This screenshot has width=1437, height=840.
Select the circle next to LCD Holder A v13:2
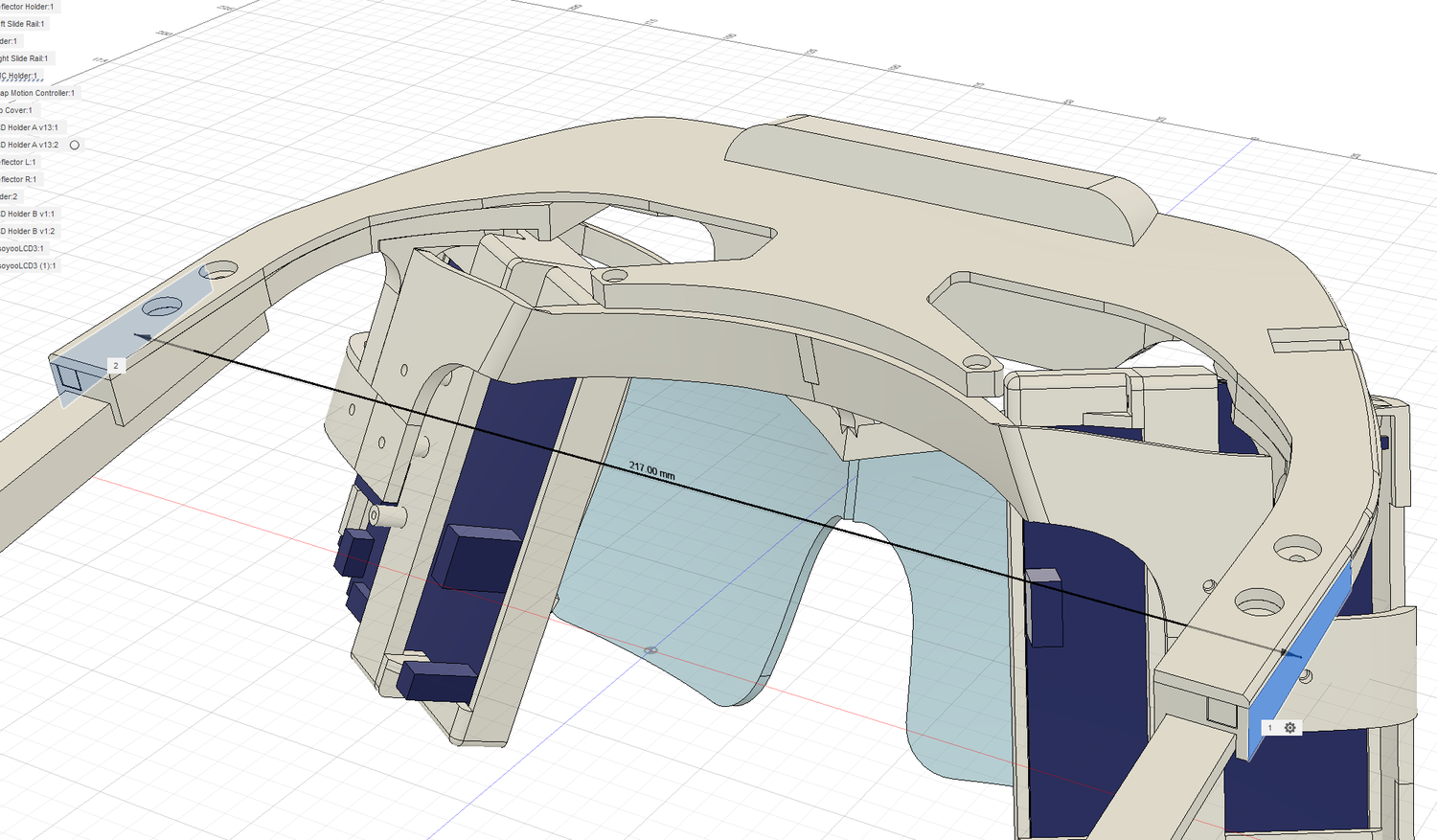click(75, 146)
